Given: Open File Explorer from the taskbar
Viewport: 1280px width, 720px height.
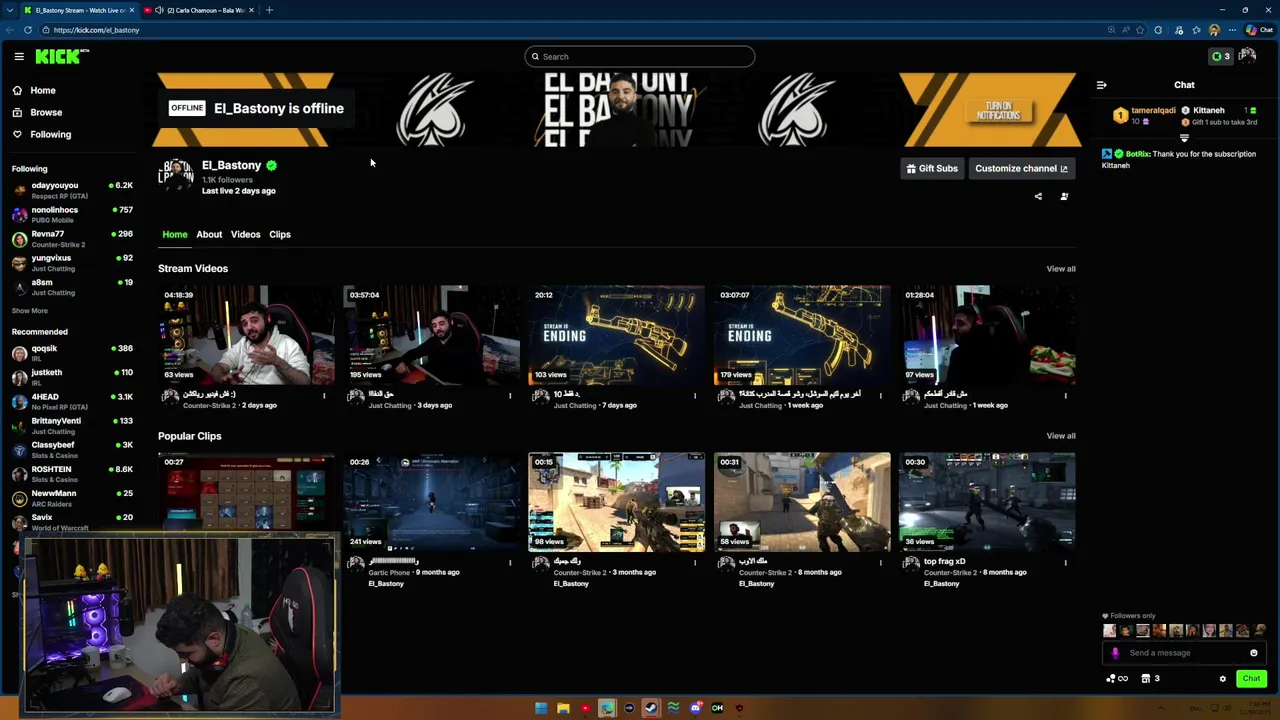Looking at the screenshot, I should [563, 708].
